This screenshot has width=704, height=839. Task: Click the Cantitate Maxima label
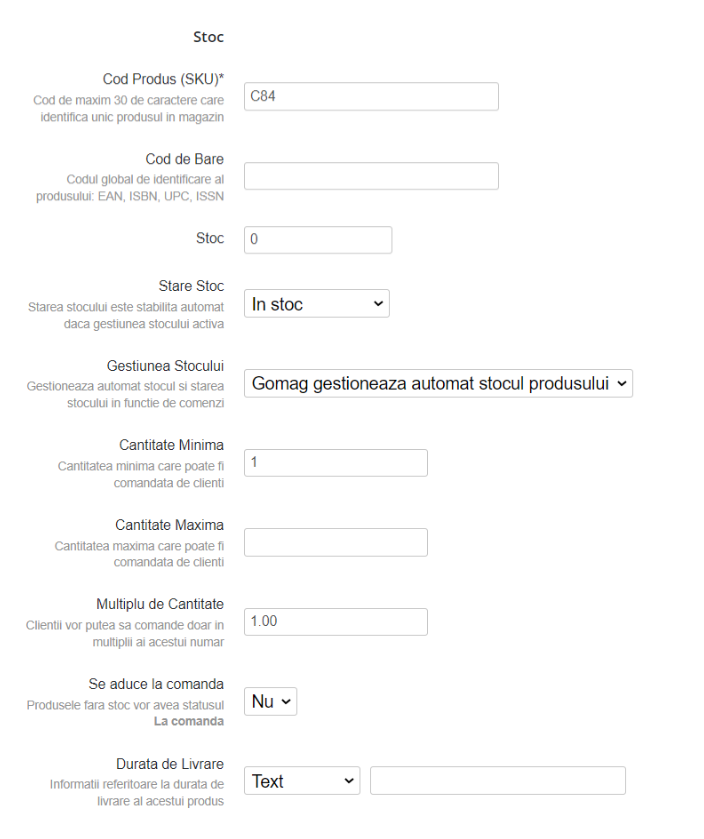tap(169, 525)
